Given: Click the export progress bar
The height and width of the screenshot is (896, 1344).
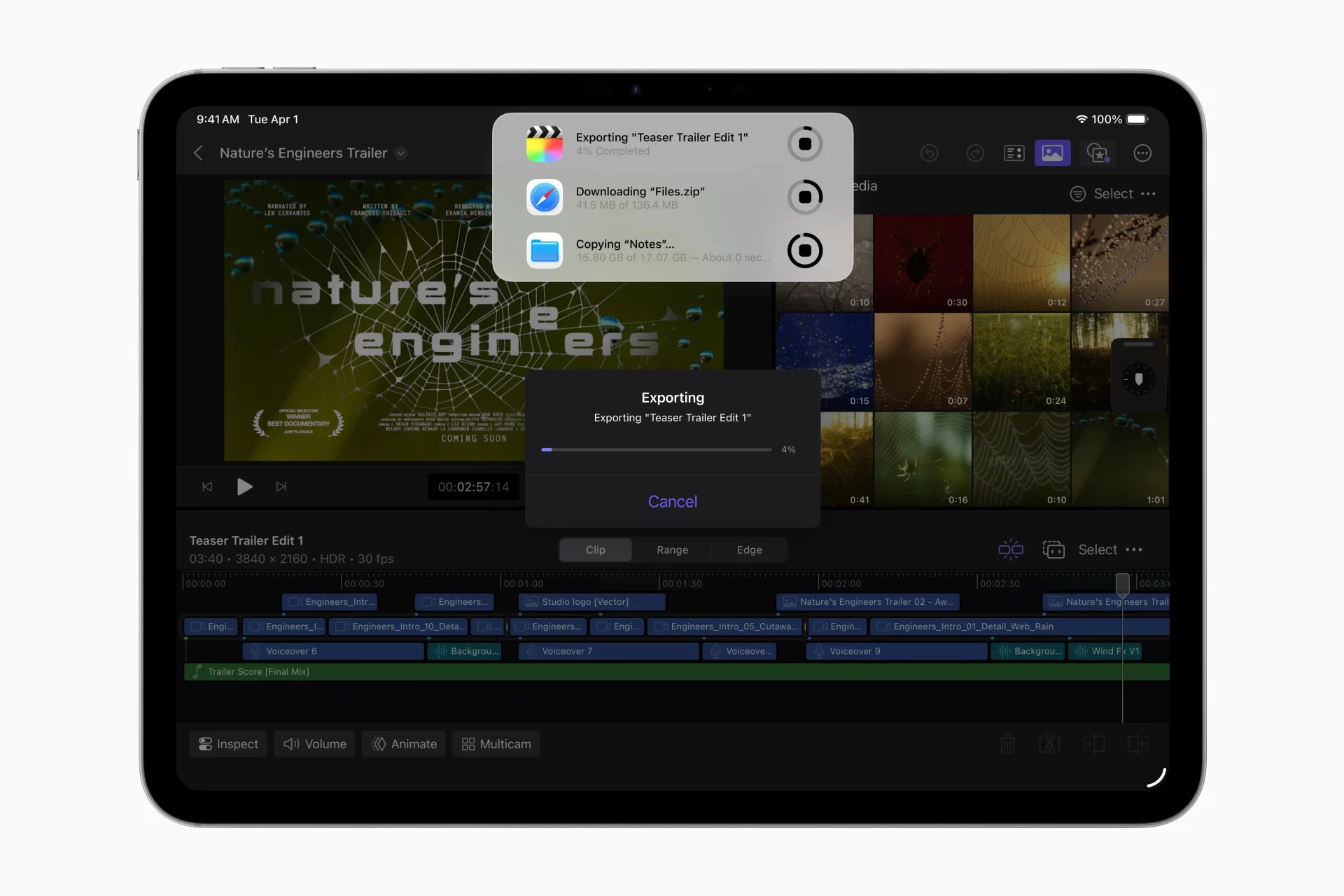Looking at the screenshot, I should coord(656,449).
